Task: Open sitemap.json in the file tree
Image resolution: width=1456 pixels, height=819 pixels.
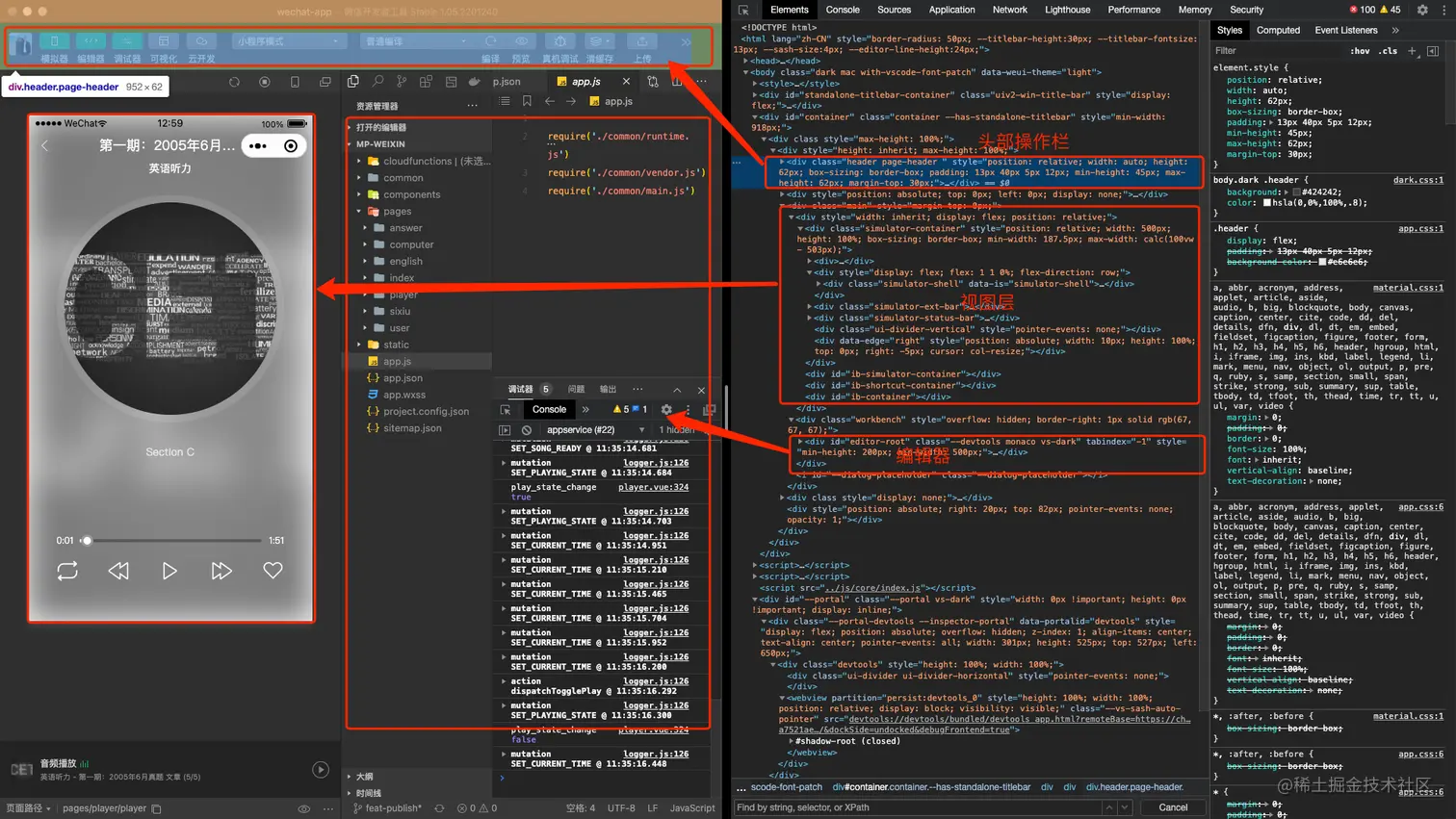Action: point(420,428)
